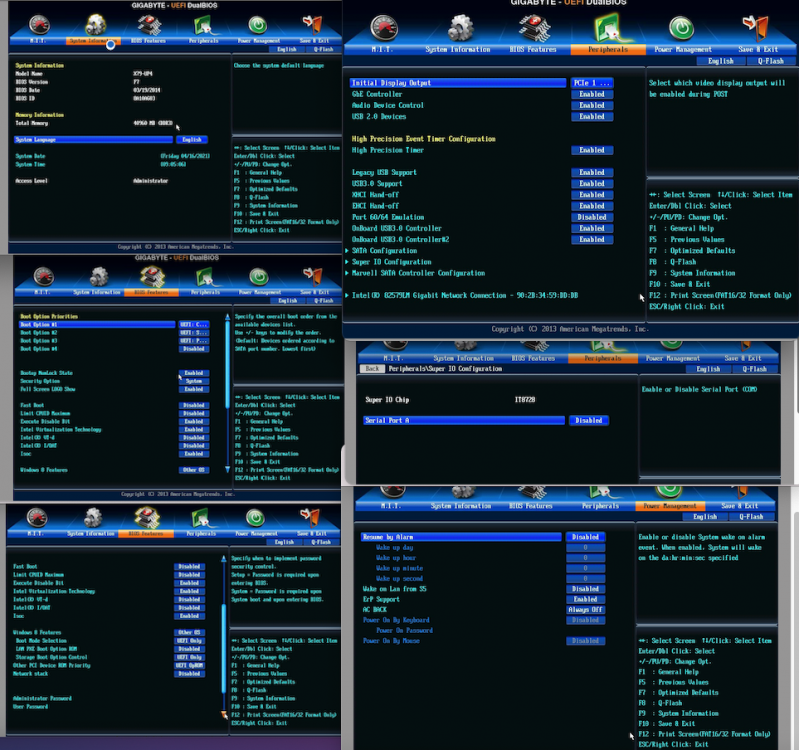
Task: Click English language button in Peripherals screen
Action: tap(721, 61)
